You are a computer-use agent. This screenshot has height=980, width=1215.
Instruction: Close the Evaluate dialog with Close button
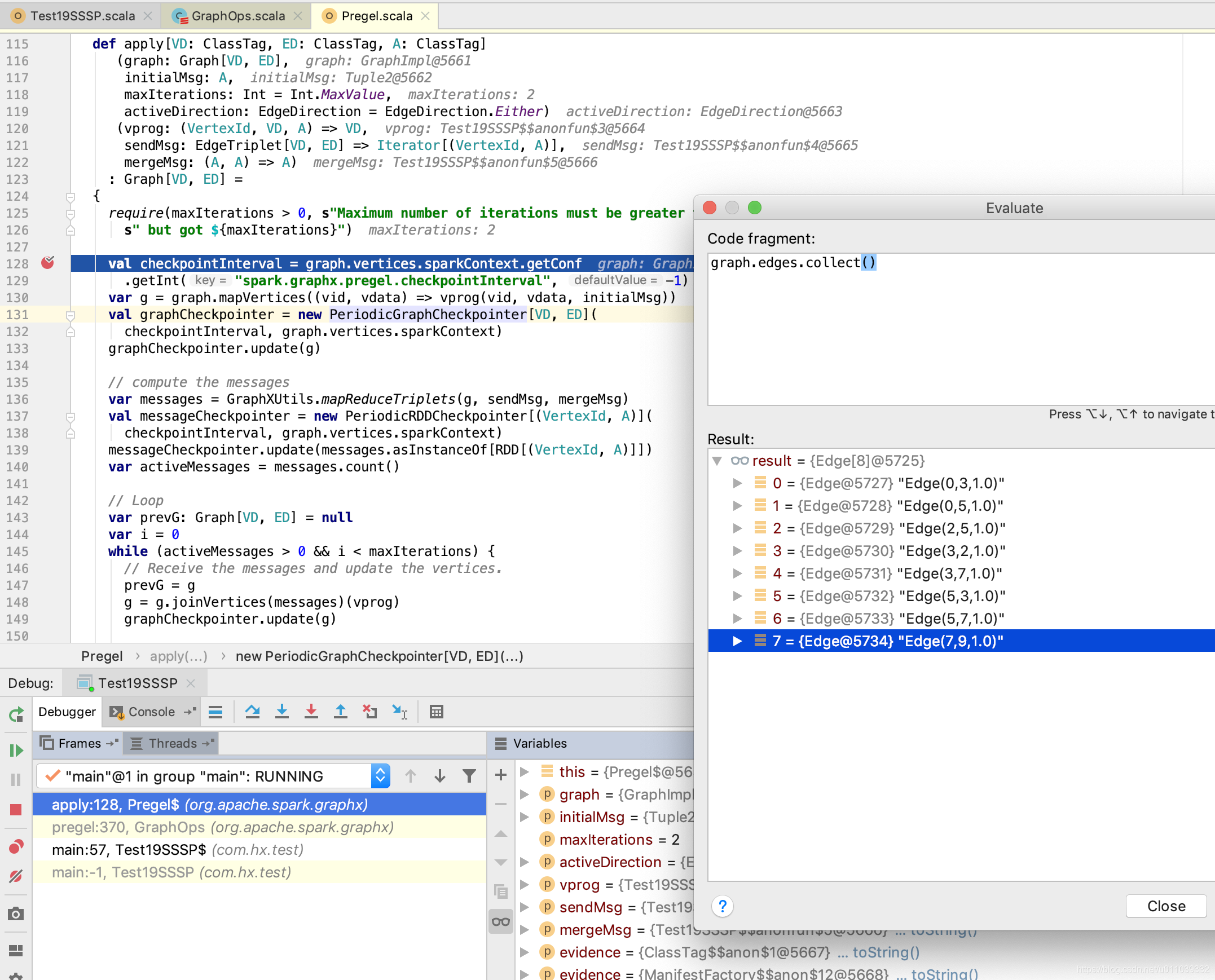point(1165,906)
